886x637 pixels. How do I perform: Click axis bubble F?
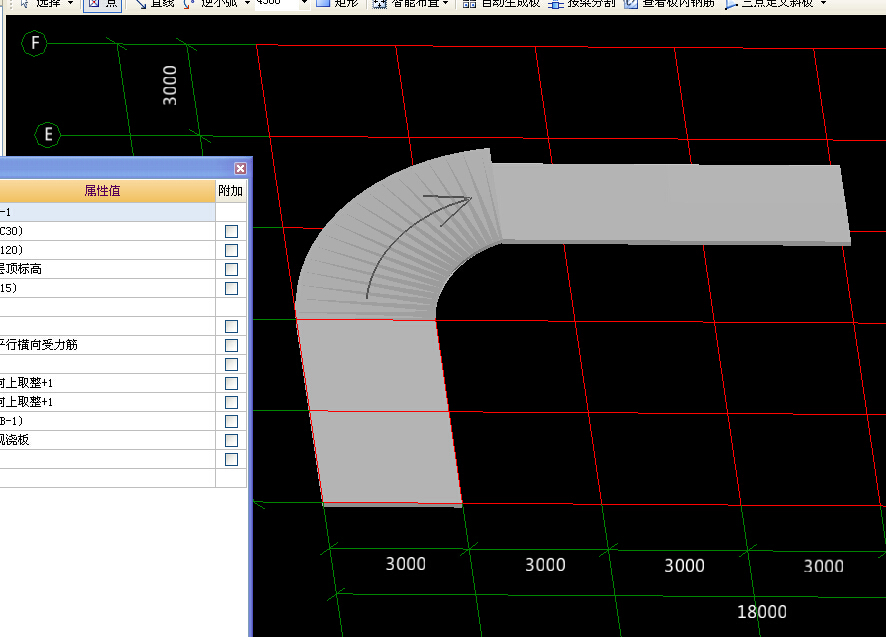pos(34,43)
